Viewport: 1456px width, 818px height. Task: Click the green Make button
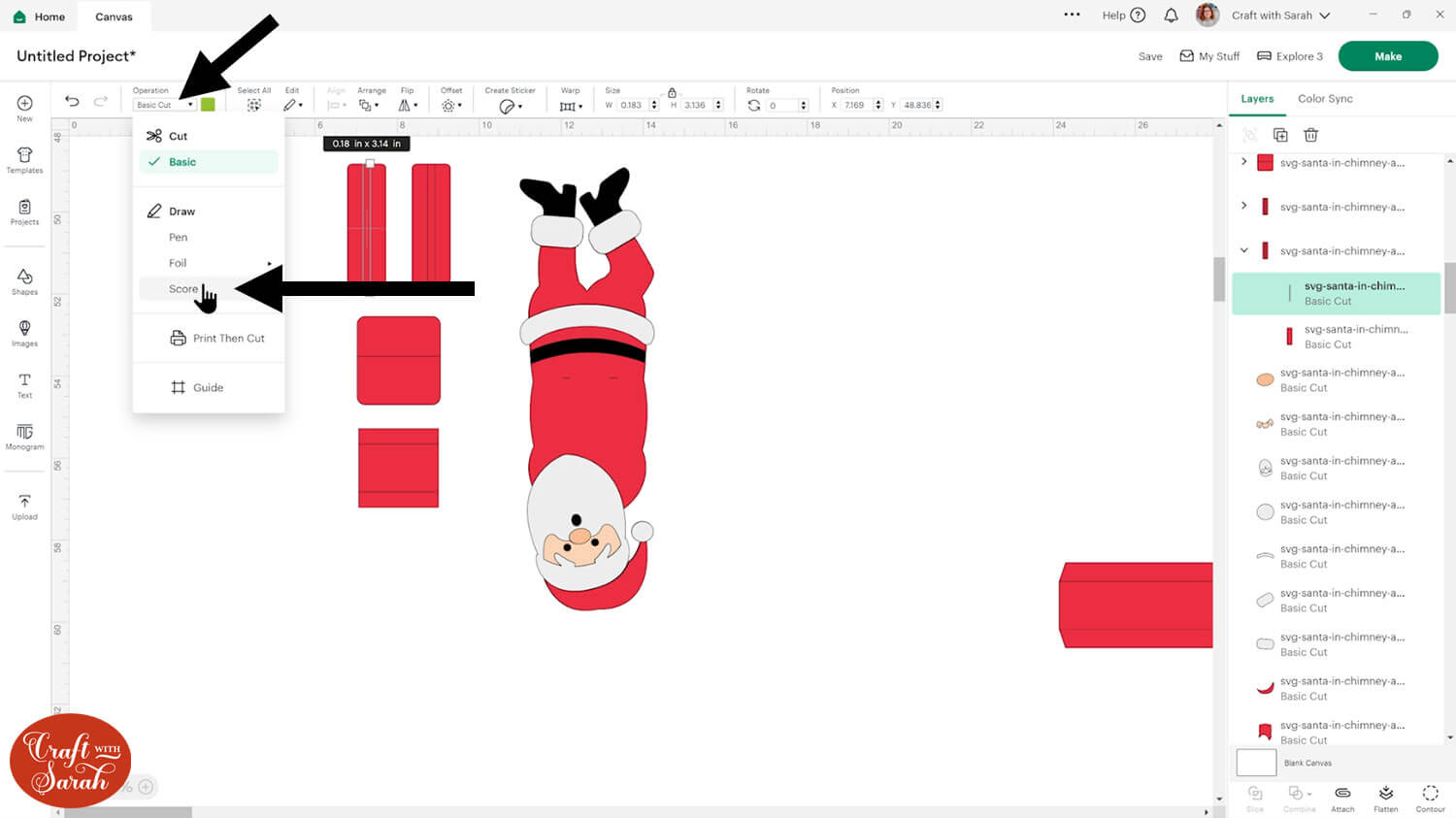(1387, 56)
